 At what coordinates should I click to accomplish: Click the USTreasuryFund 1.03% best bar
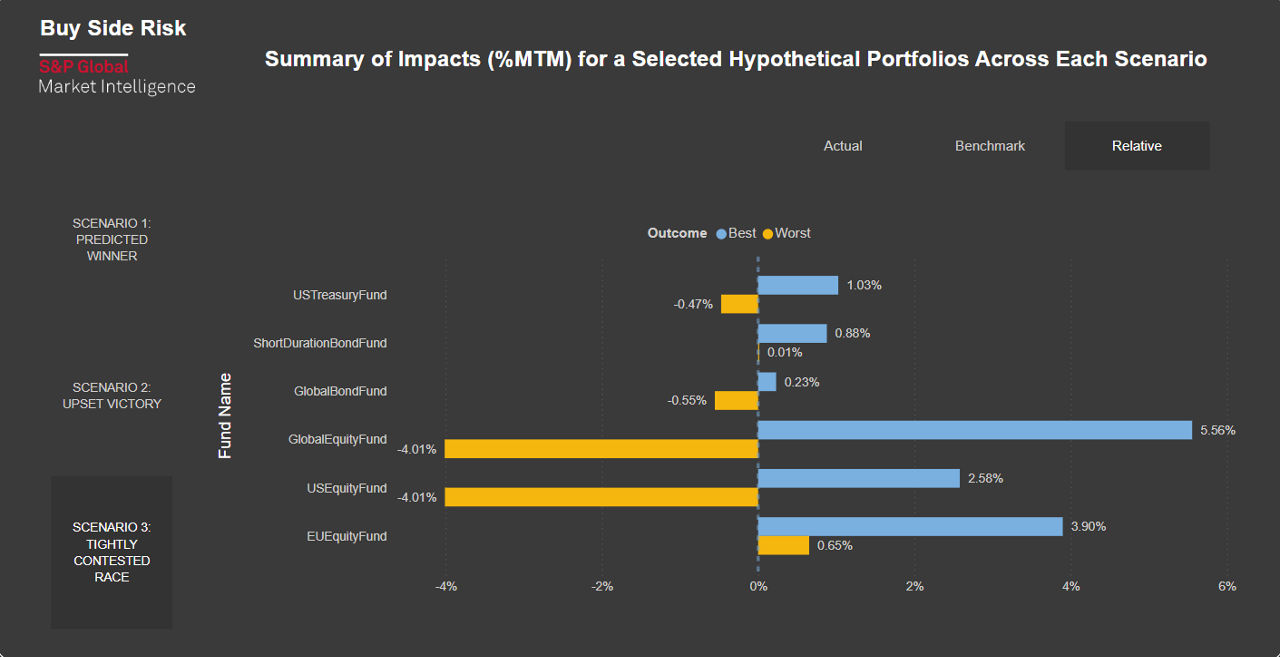[x=798, y=285]
